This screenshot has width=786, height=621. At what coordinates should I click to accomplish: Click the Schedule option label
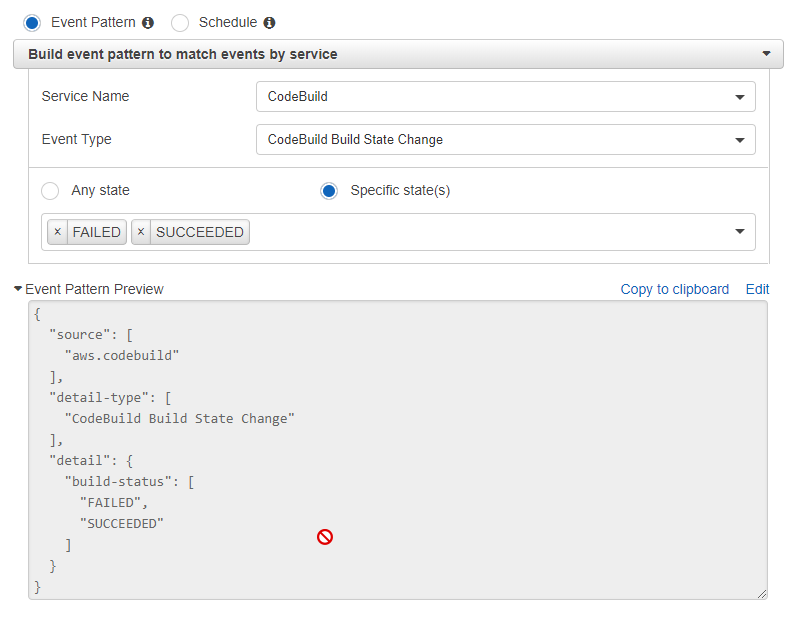[x=228, y=22]
